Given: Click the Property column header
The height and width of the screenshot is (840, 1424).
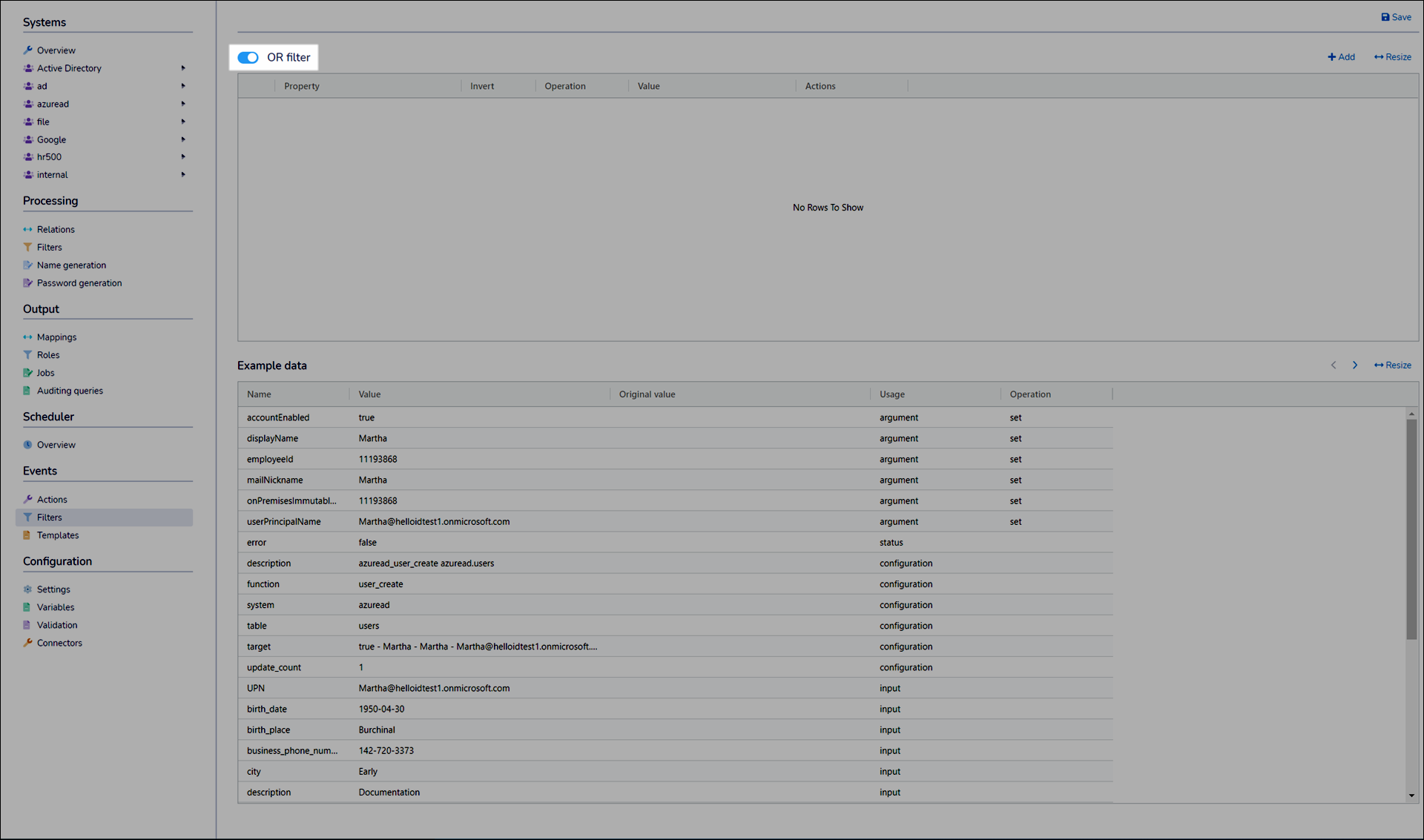Looking at the screenshot, I should (x=302, y=86).
